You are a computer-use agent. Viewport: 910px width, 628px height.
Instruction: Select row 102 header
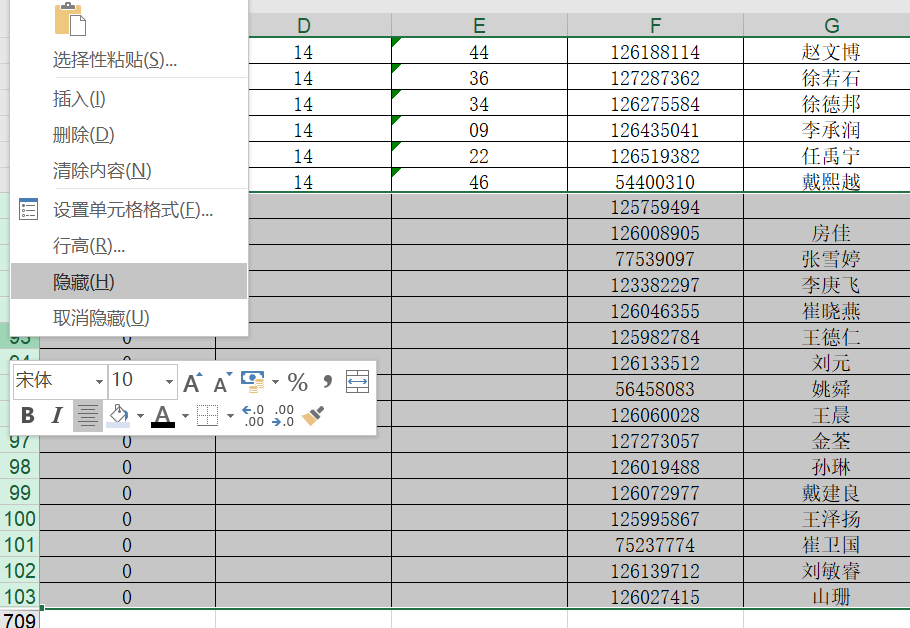(20, 571)
